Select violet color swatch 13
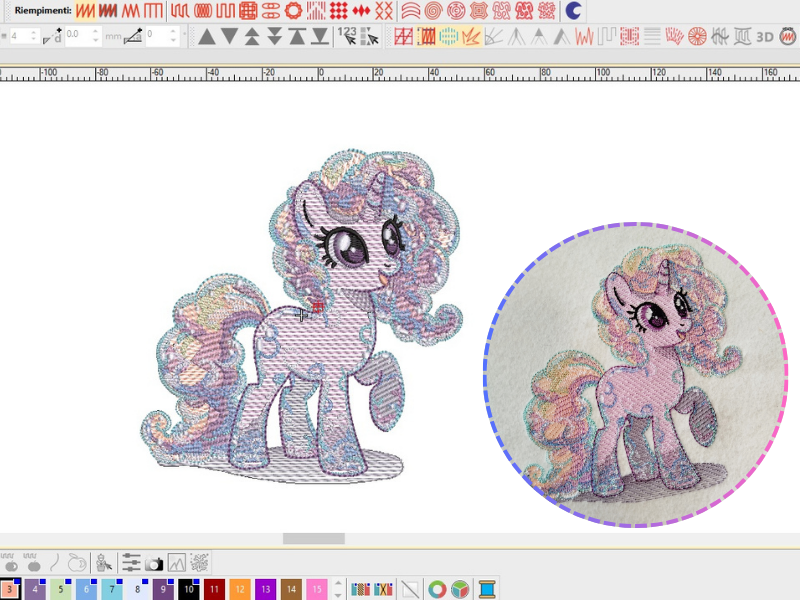800x600 pixels. 265,589
